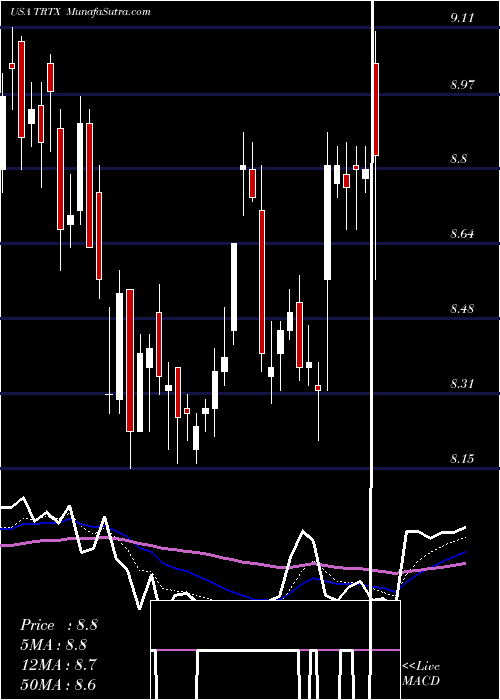The image size is (500, 700).
Task: Click the 8.48 price axis label
Action: 462,308
